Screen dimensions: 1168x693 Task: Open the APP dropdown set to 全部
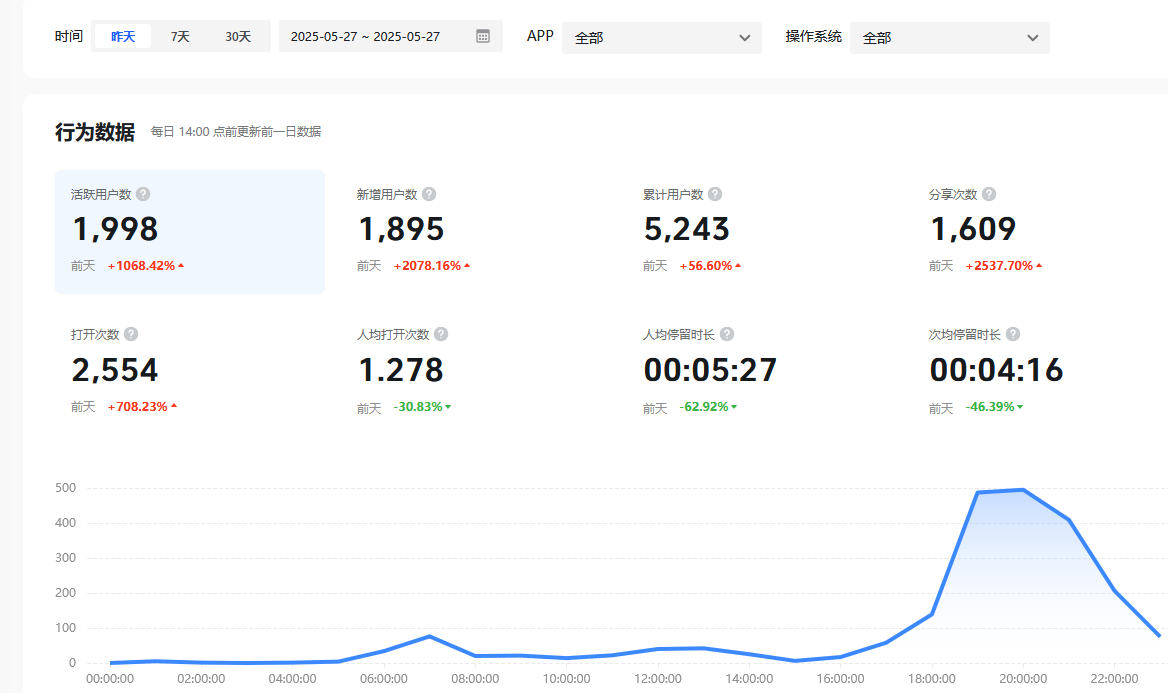pyautogui.click(x=661, y=37)
